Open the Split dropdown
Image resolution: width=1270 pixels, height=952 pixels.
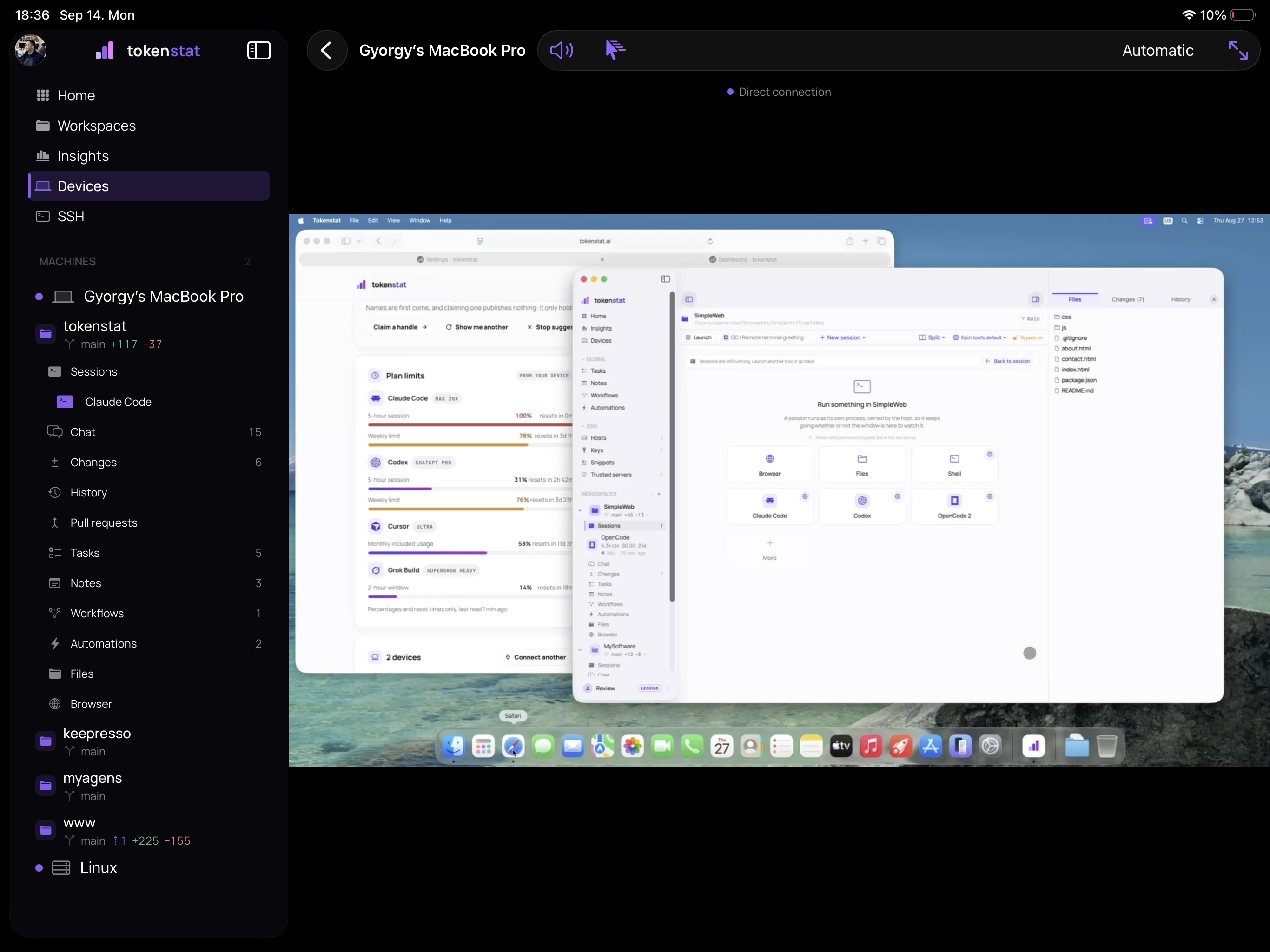pos(932,337)
